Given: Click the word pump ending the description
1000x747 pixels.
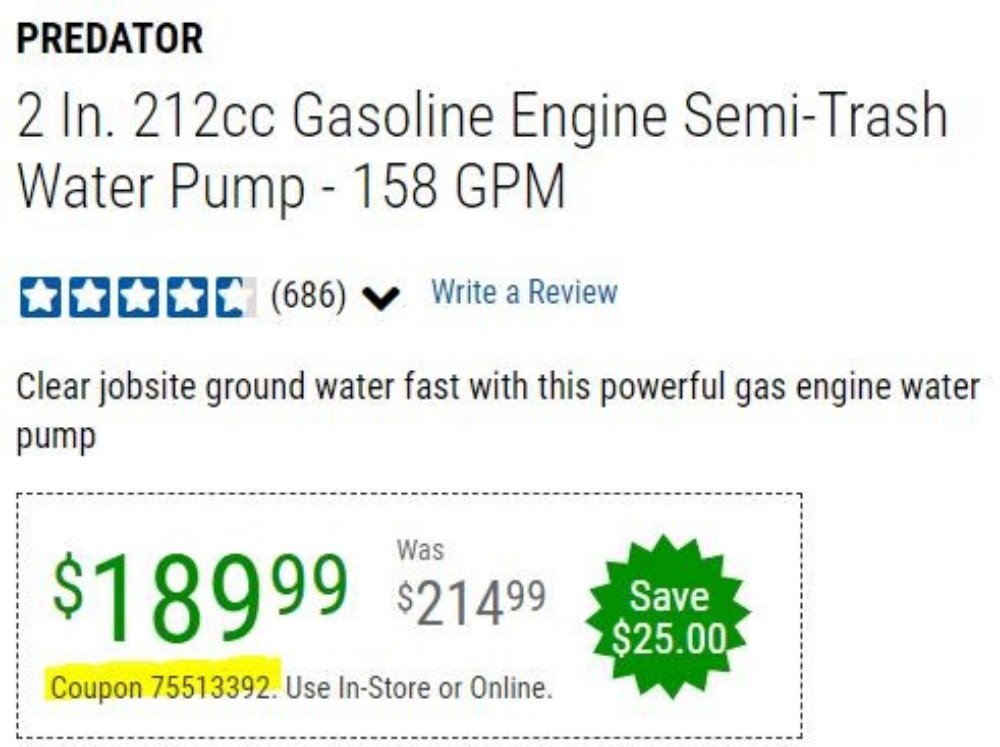Looking at the screenshot, I should (56, 438).
